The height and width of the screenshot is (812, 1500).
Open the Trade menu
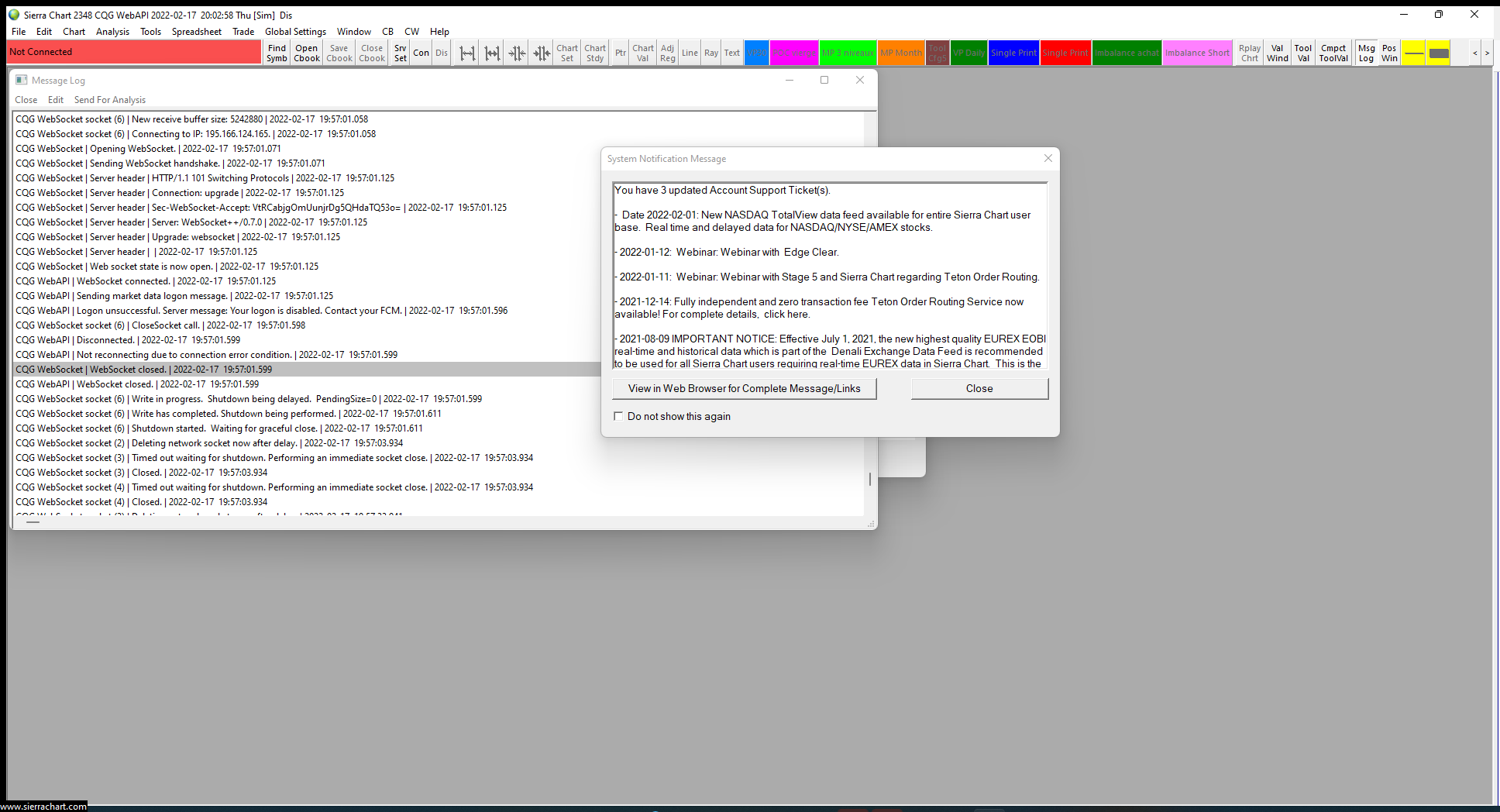(x=243, y=32)
